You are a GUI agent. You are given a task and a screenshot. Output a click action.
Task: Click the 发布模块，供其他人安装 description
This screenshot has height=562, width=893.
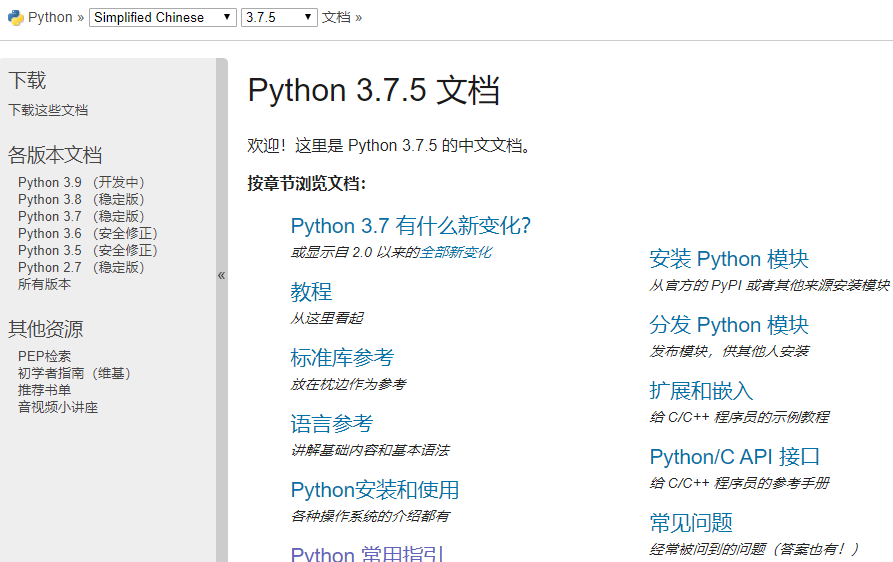pyautogui.click(x=729, y=351)
